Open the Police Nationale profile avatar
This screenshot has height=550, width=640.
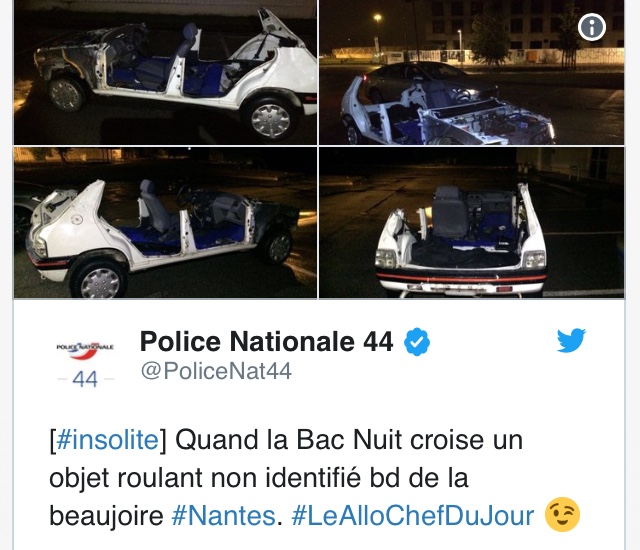pyautogui.click(x=85, y=363)
